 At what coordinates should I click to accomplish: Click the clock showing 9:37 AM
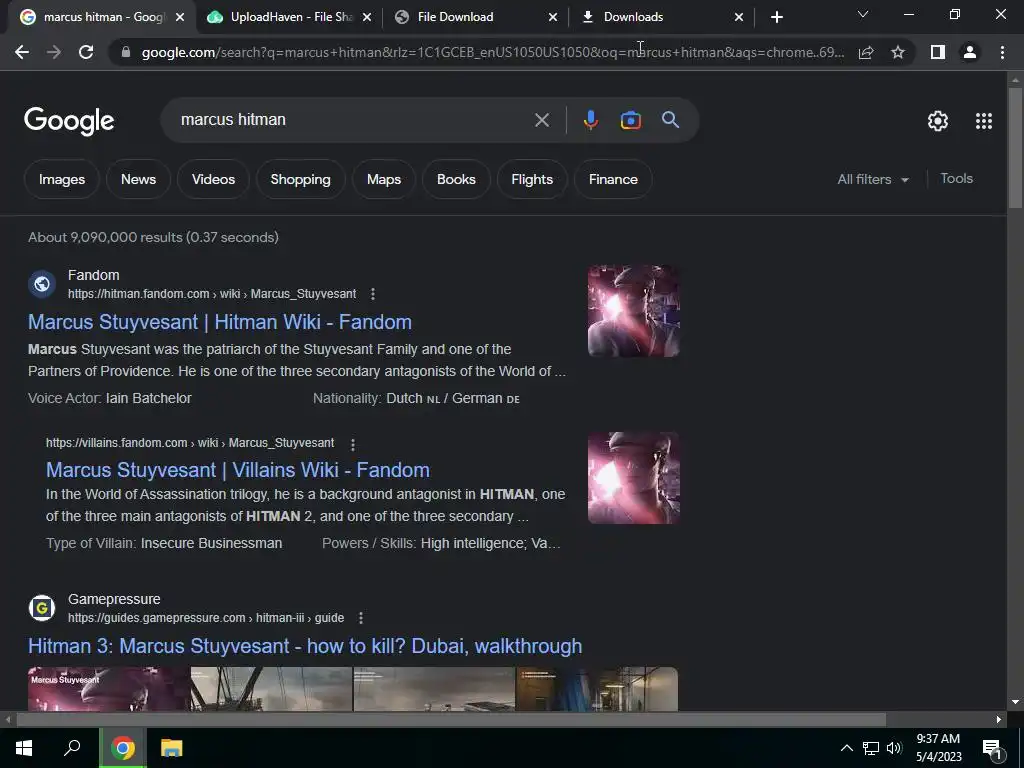click(x=938, y=739)
